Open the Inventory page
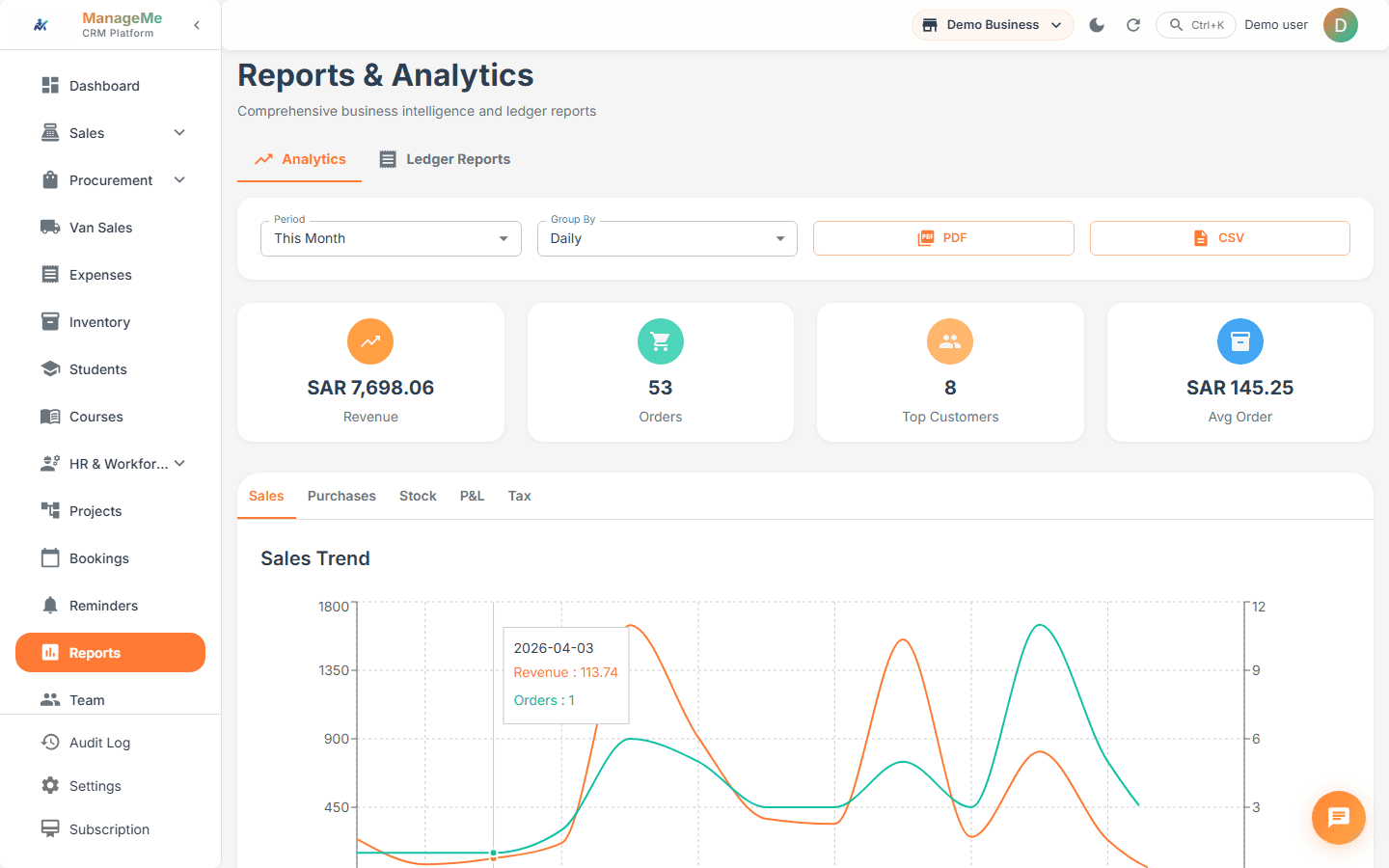Image resolution: width=1389 pixels, height=868 pixels. click(99, 321)
